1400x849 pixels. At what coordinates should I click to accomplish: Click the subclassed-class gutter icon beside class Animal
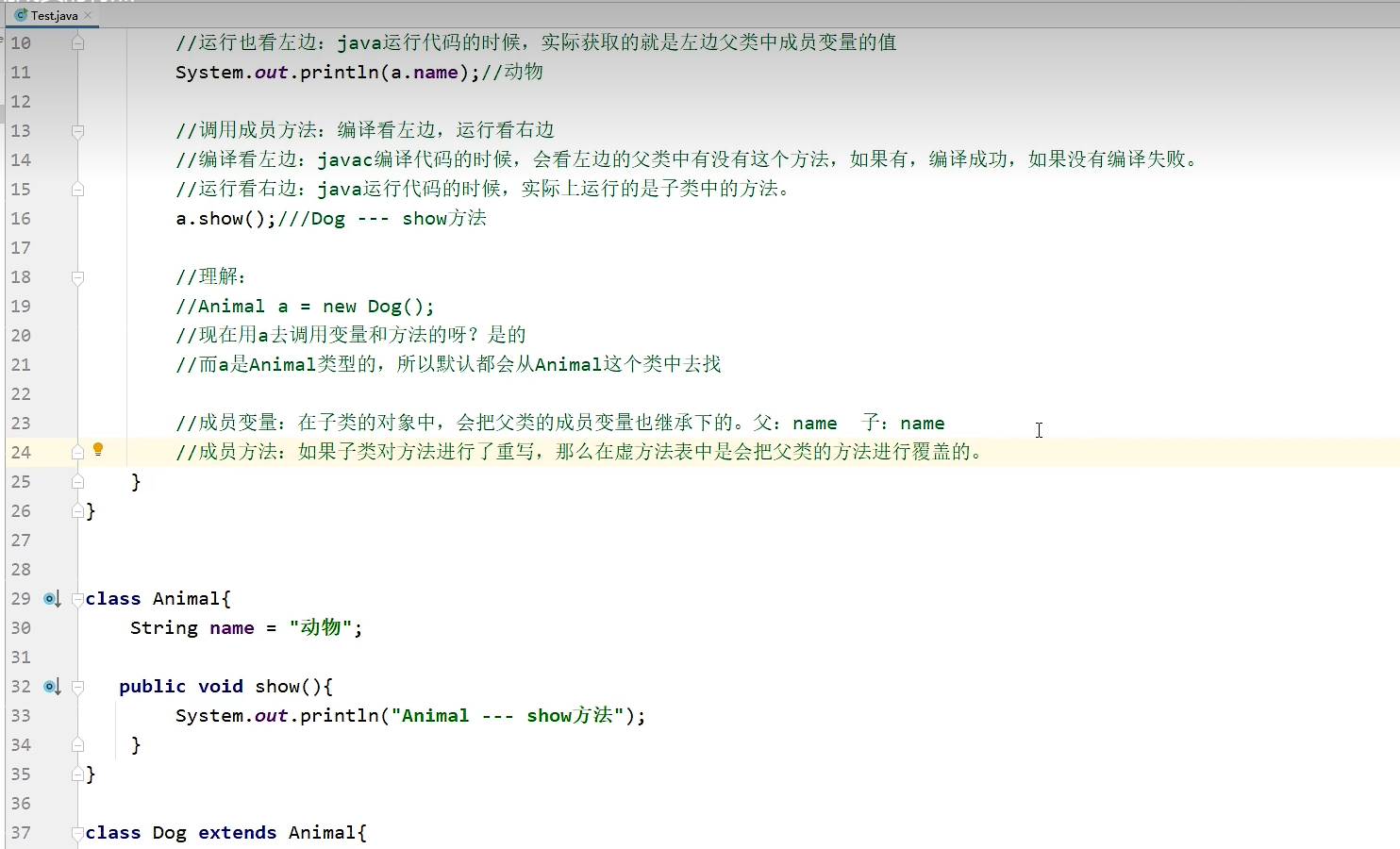point(50,598)
